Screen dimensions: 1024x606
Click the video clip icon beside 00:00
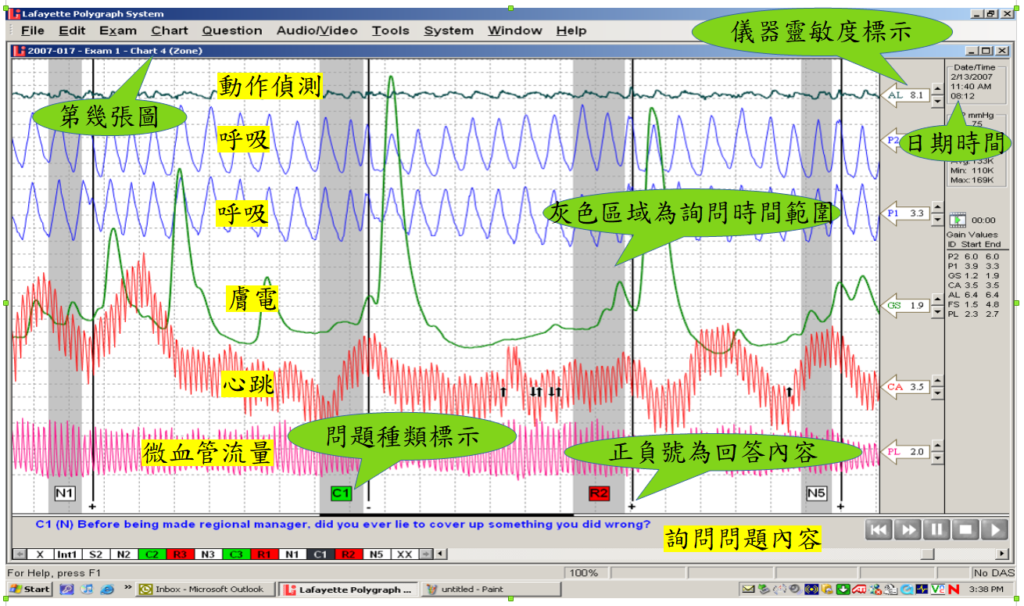point(957,220)
